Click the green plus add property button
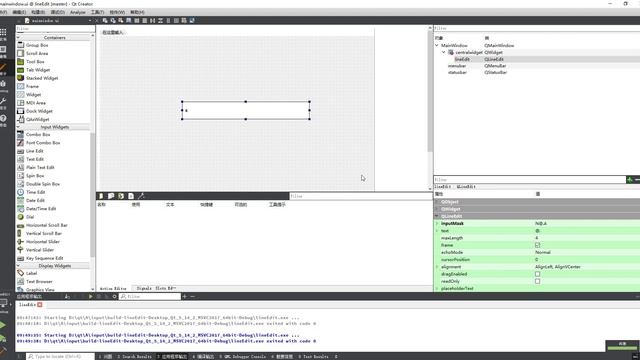Viewport: 640px width, 360px height. point(629,180)
